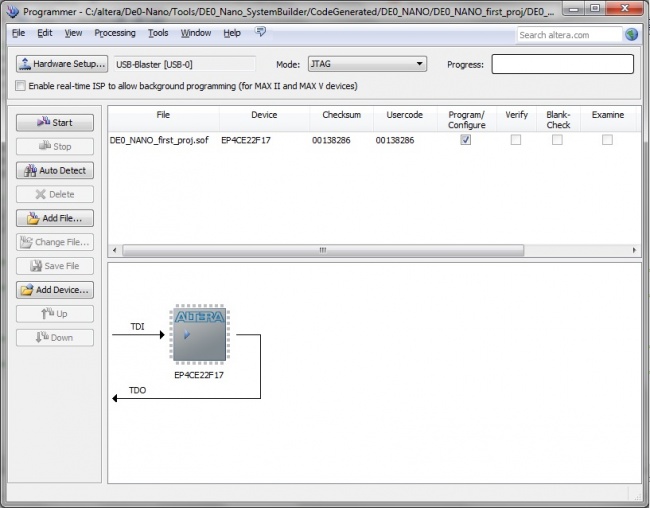This screenshot has width=650, height=508.
Task: Click the globe web search icon
Action: tap(631, 34)
